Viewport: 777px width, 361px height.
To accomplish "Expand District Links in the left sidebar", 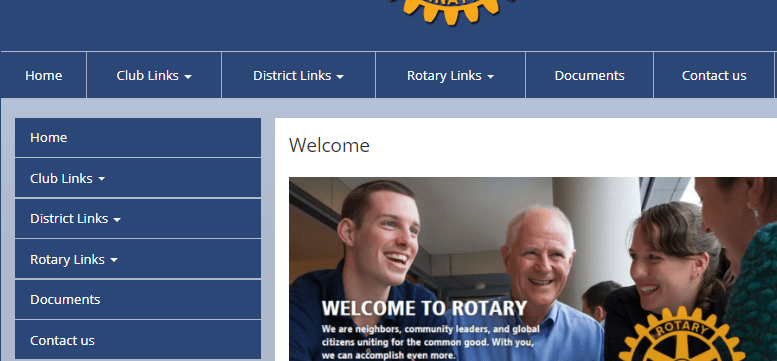I will 138,219.
